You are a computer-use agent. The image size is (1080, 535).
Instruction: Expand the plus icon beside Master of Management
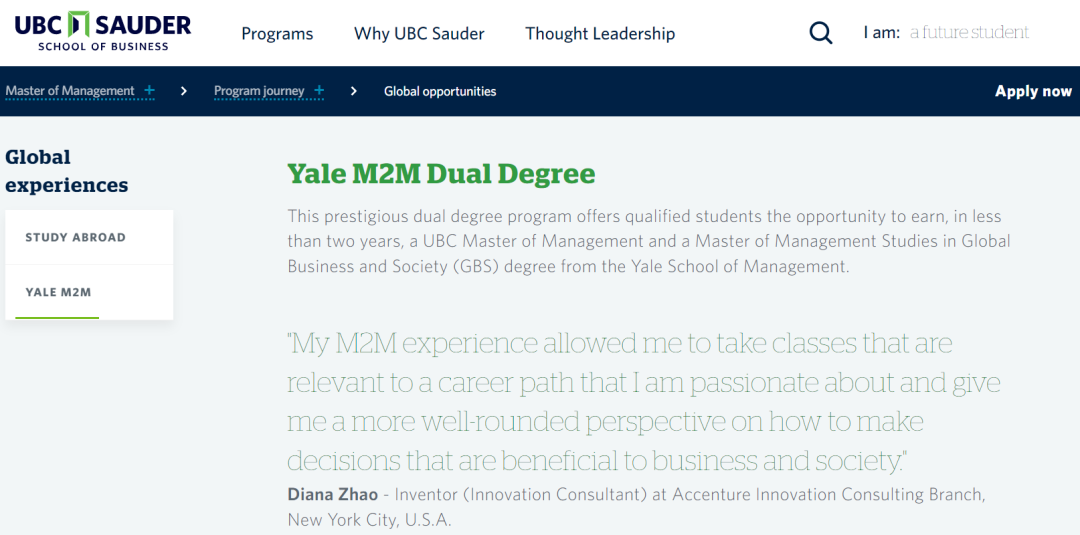tap(150, 91)
